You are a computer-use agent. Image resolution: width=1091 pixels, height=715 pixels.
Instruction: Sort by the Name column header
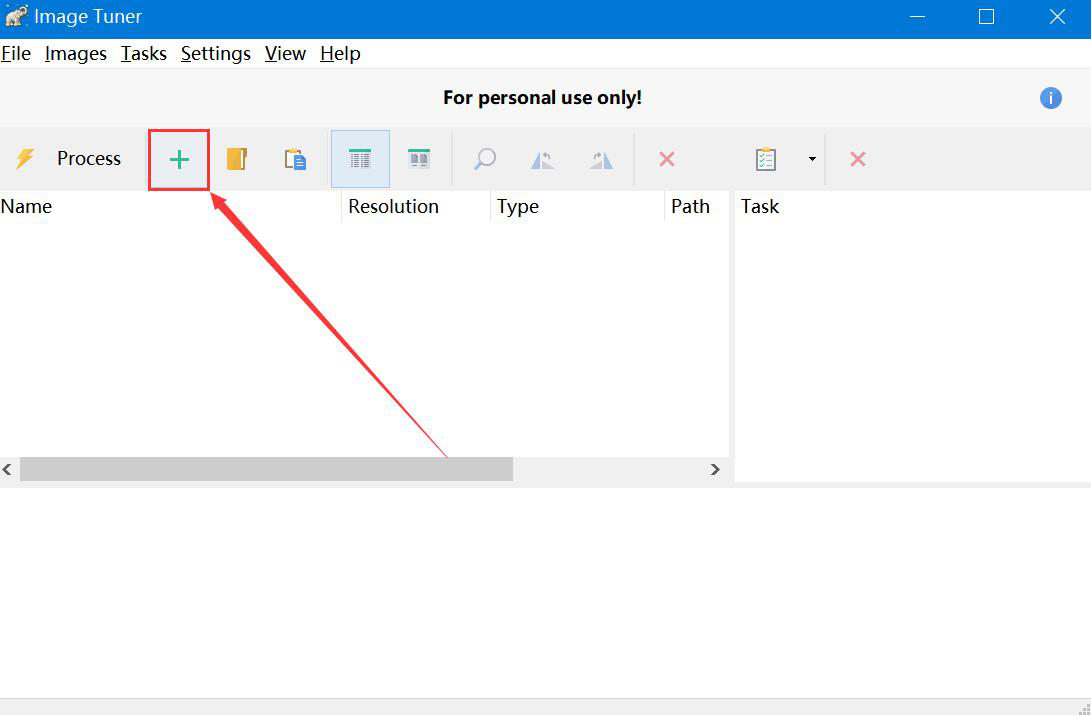coord(170,207)
